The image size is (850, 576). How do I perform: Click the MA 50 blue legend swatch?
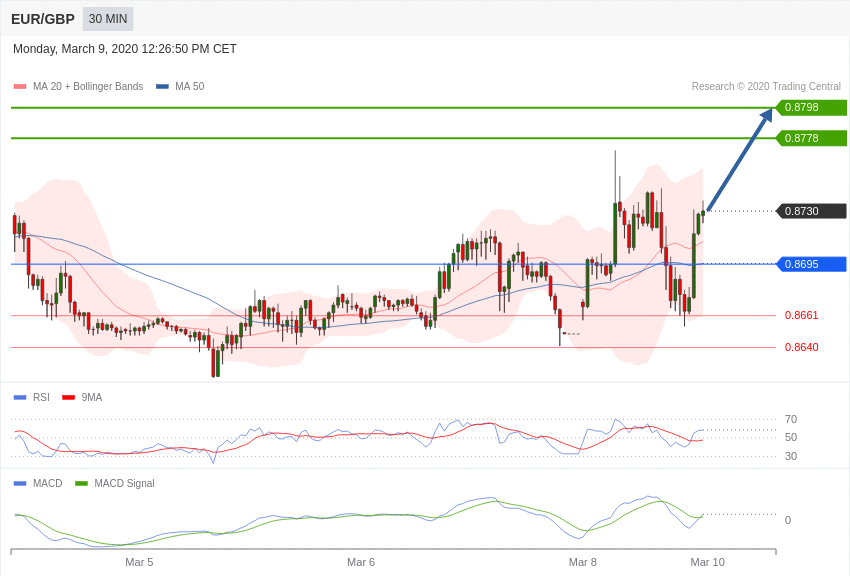click(x=162, y=87)
